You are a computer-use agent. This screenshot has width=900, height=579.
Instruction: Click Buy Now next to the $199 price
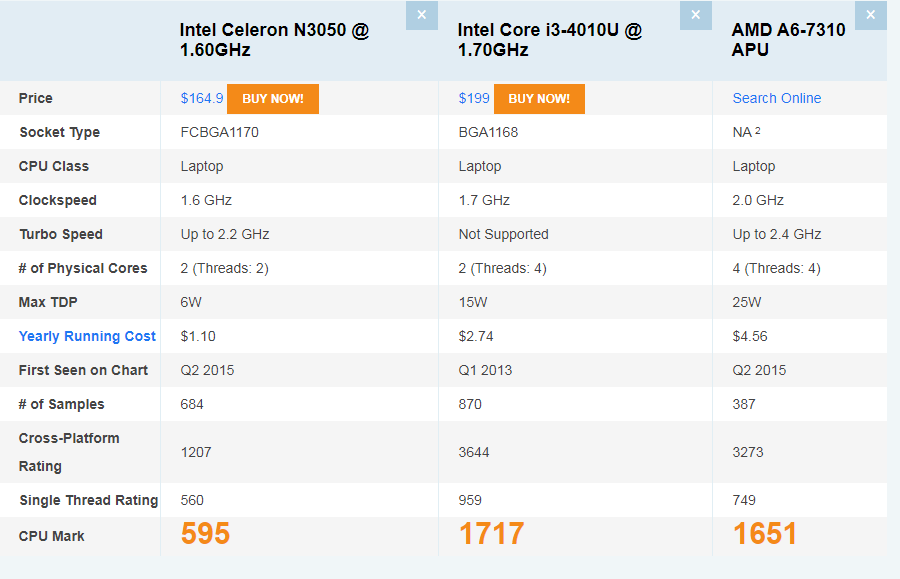tap(538, 99)
